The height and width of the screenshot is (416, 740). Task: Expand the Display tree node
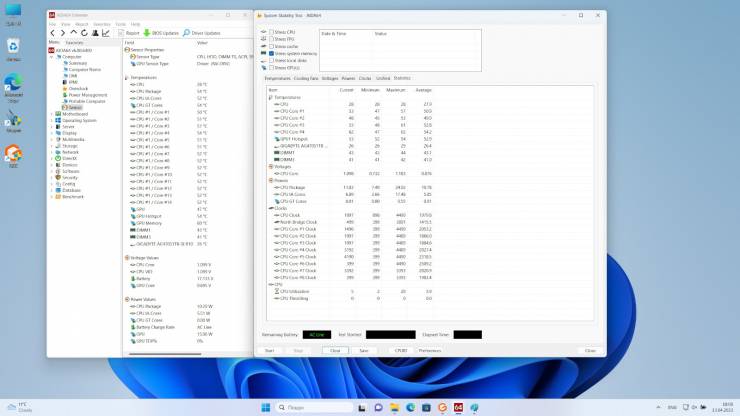click(52, 133)
